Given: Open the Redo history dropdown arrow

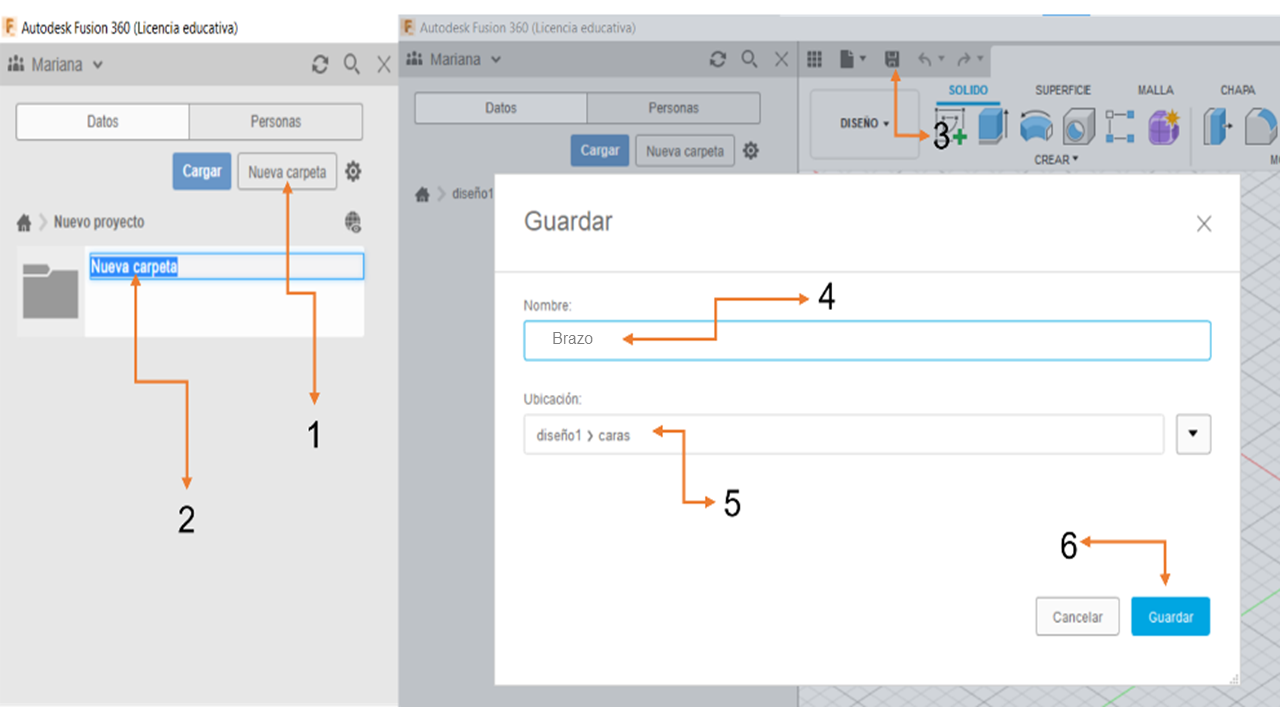Looking at the screenshot, I should pyautogui.click(x=980, y=60).
